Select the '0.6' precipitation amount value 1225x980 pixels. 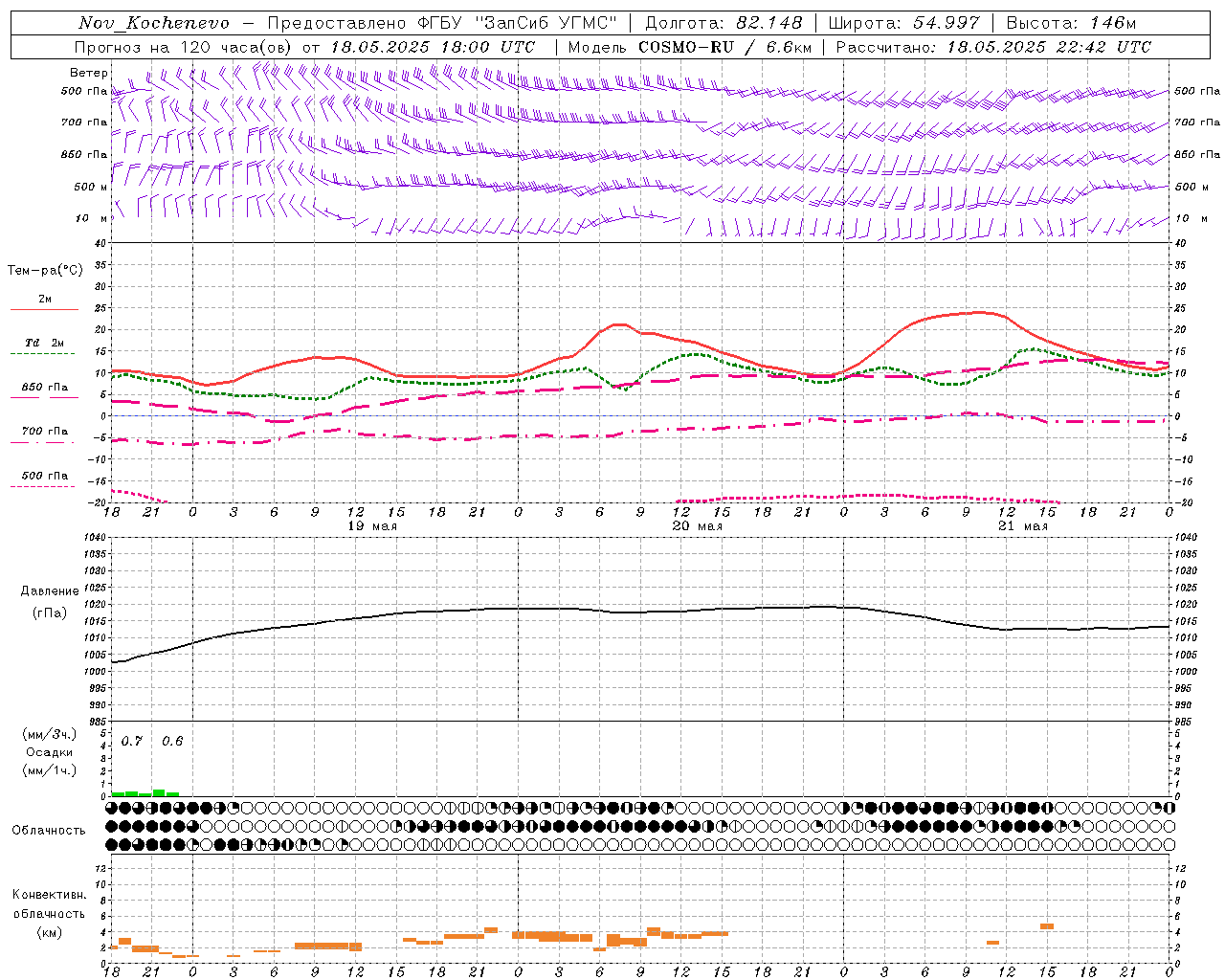point(172,741)
